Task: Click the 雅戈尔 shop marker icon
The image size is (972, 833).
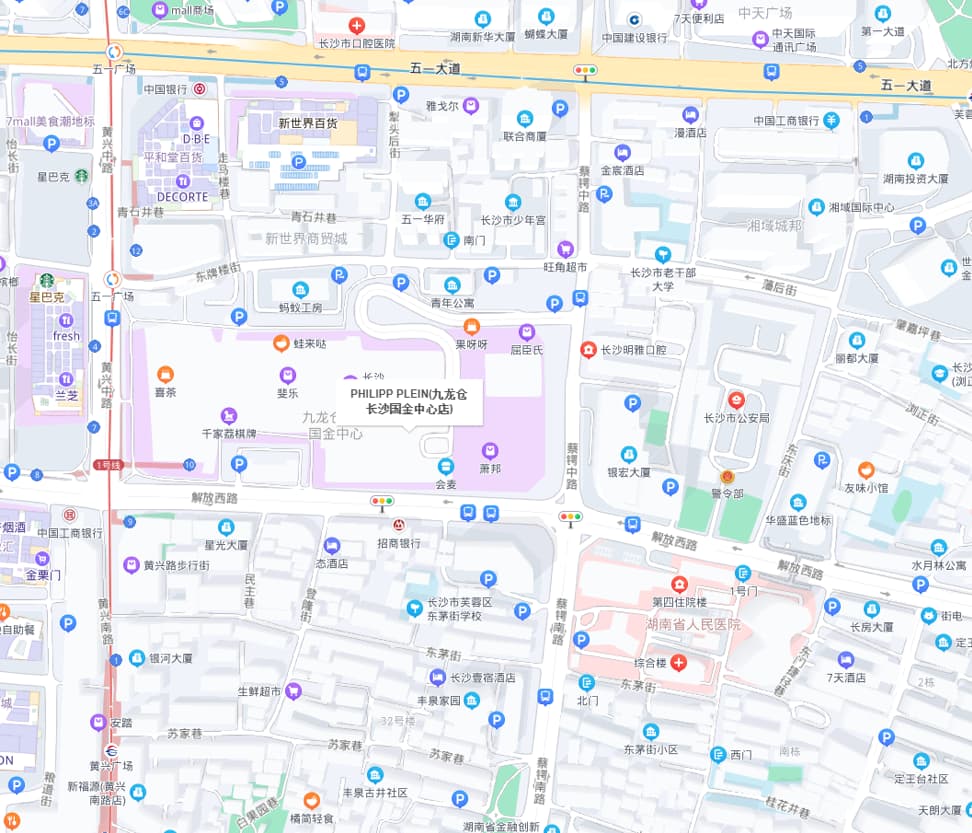Action: tap(471, 106)
